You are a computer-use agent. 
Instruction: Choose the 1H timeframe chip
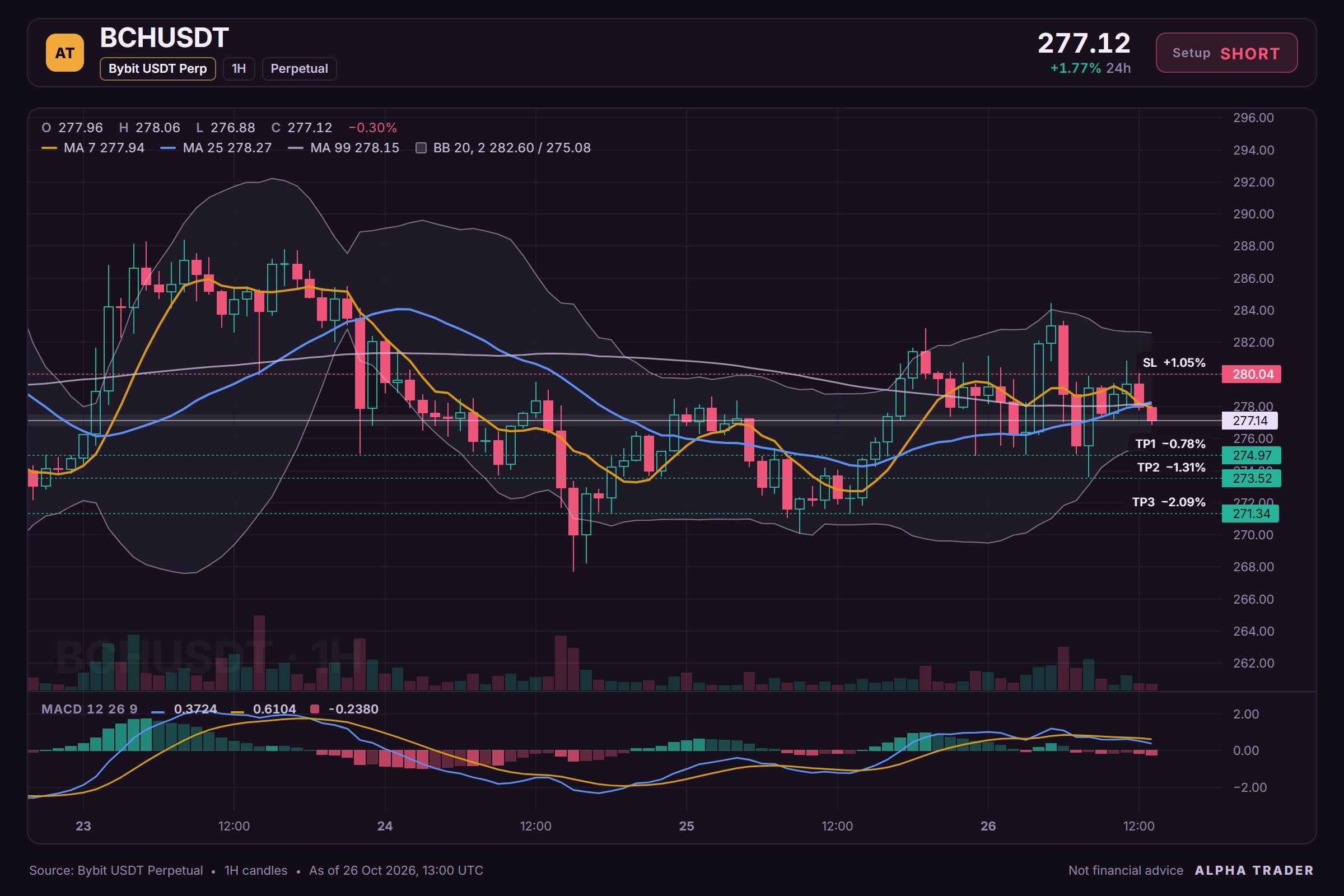click(239, 68)
